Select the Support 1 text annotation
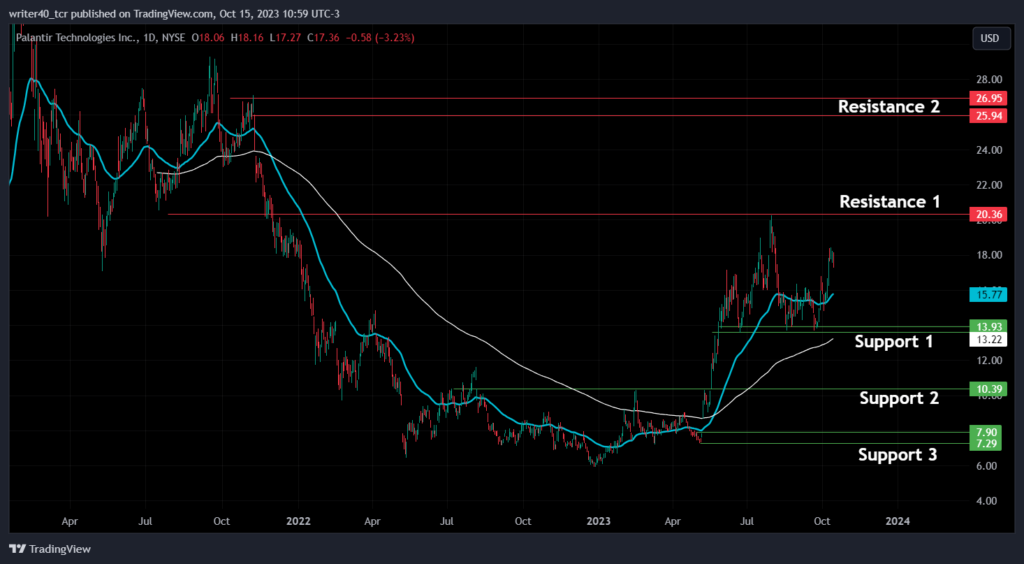The width and height of the screenshot is (1024, 564). [x=894, y=341]
